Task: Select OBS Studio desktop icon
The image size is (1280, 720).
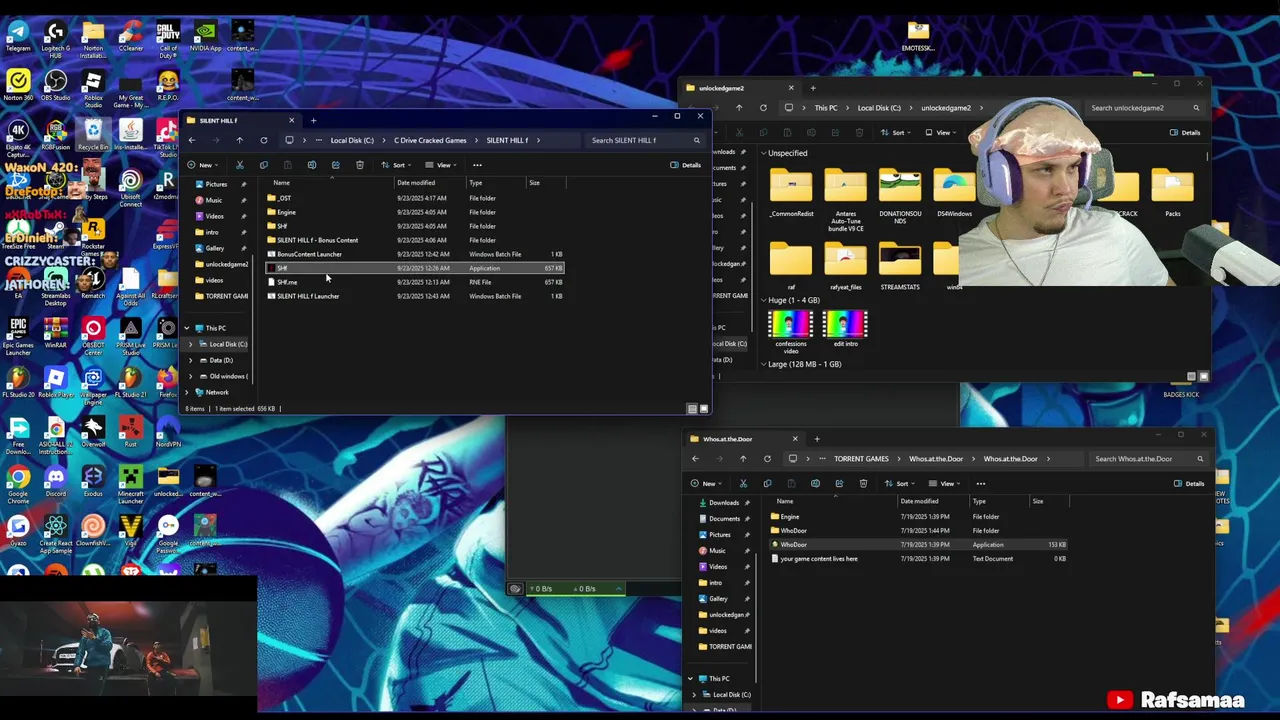Action: point(55,85)
